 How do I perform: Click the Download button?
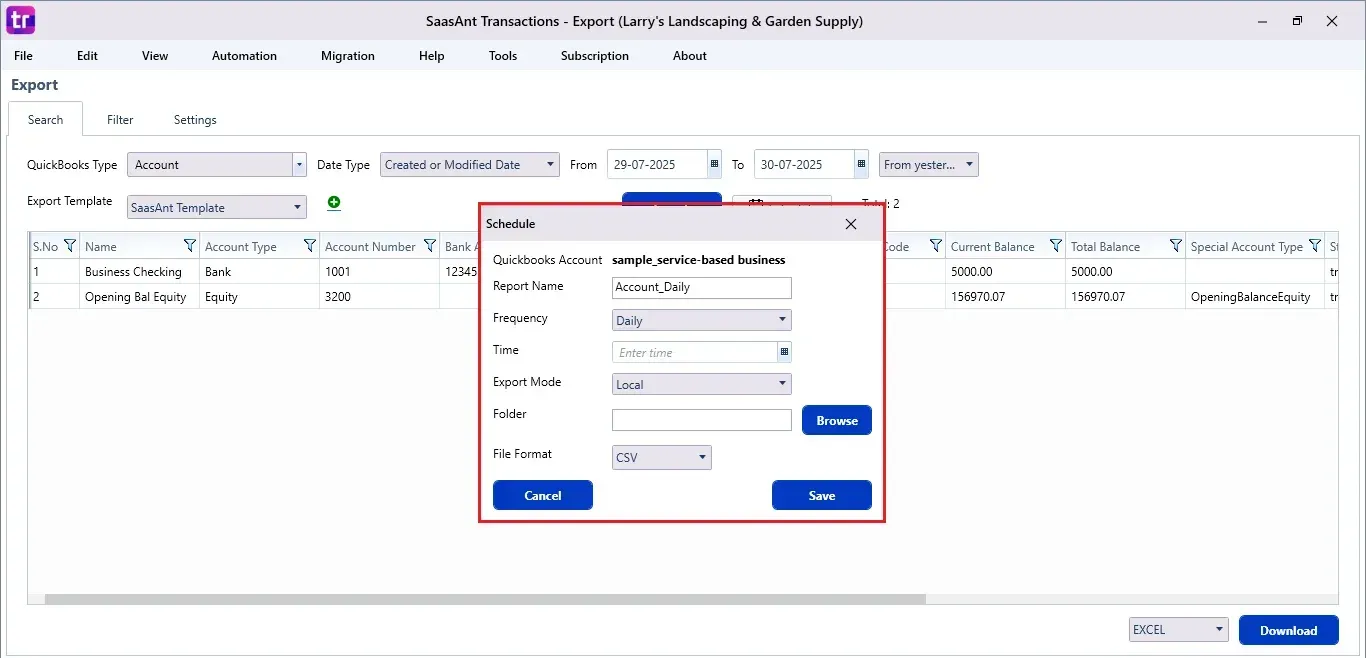tap(1289, 630)
